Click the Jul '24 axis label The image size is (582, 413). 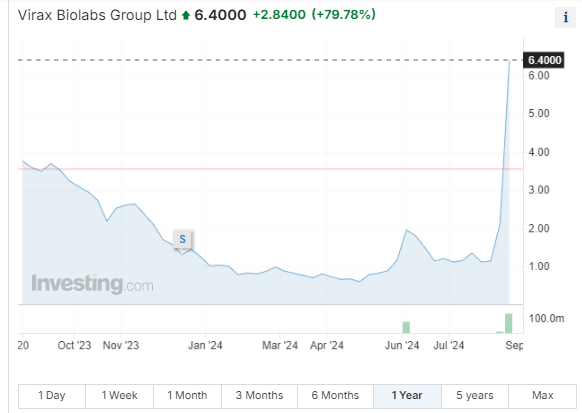coord(449,345)
